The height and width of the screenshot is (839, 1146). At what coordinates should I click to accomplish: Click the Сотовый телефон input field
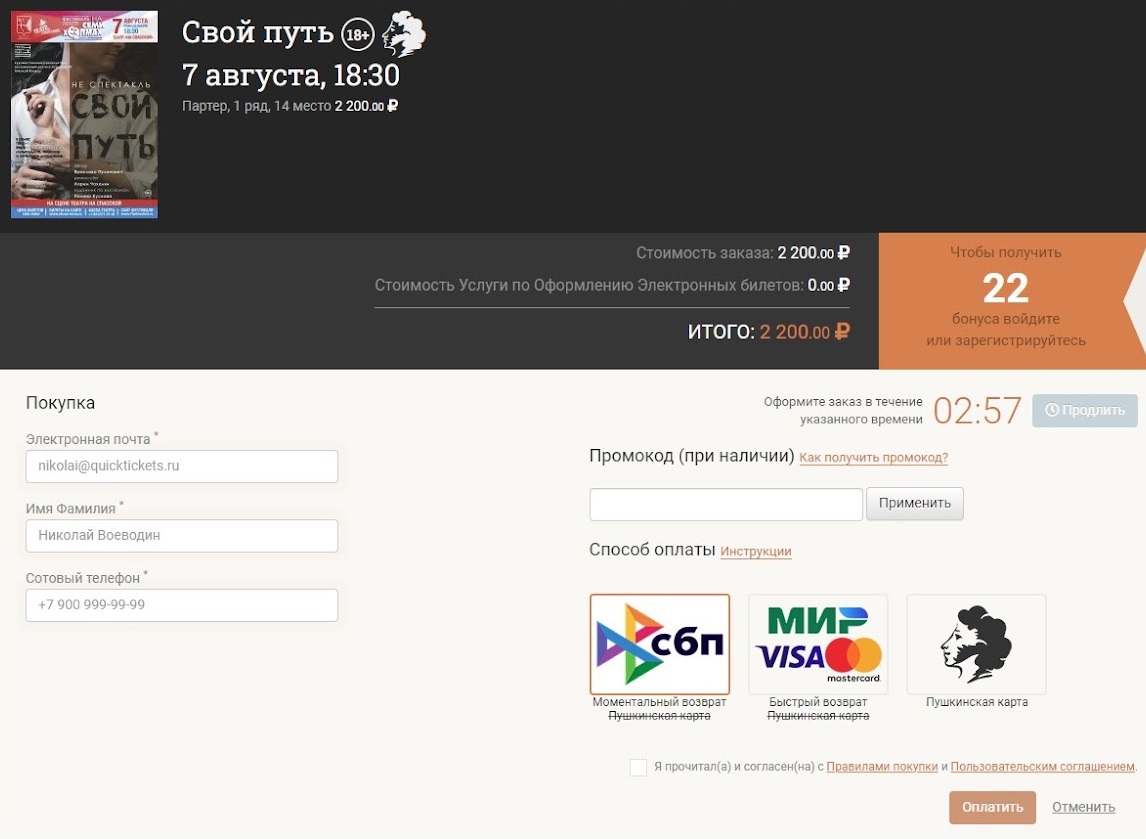pyautogui.click(x=182, y=605)
